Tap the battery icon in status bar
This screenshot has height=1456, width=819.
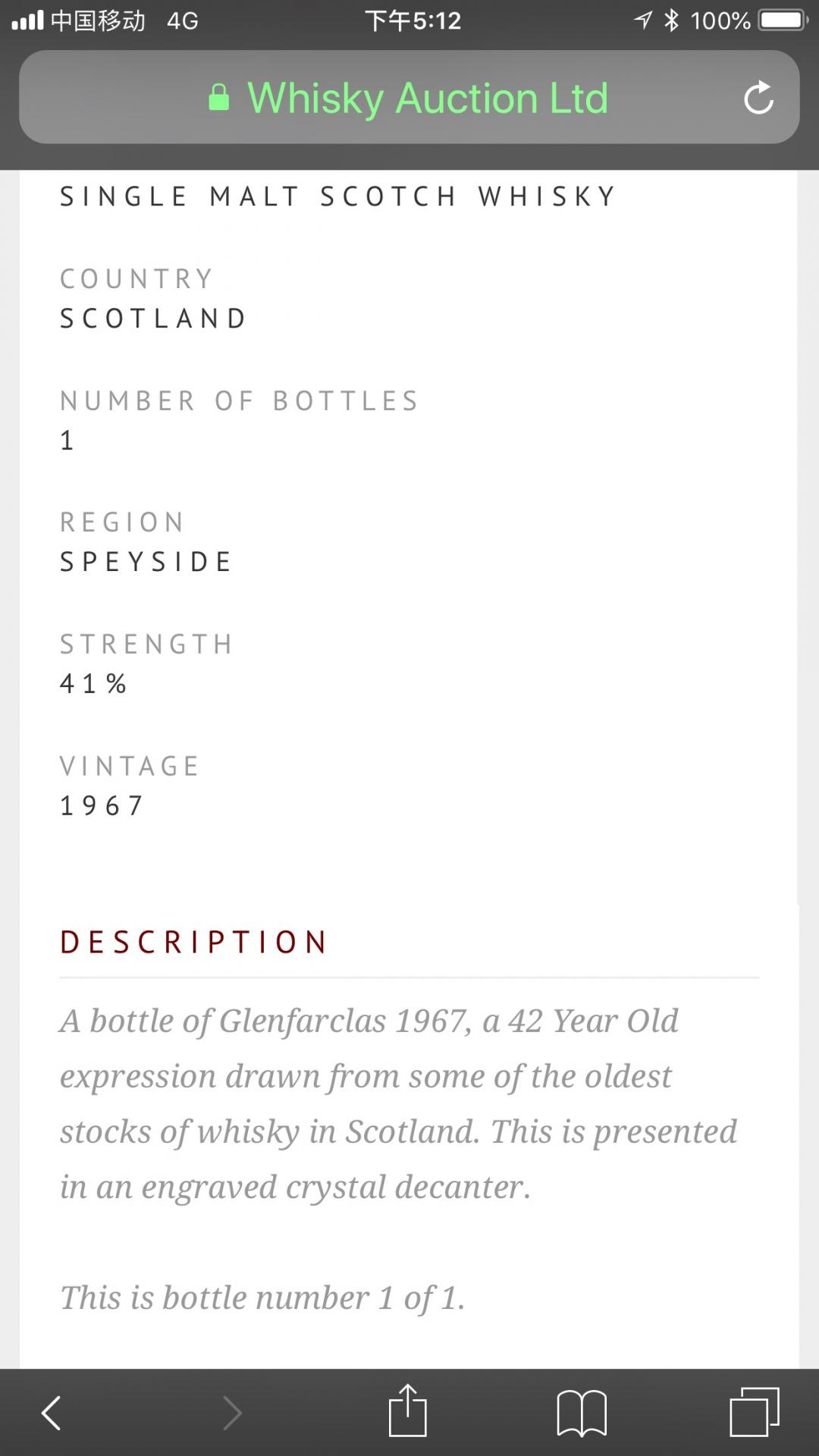pos(783,20)
